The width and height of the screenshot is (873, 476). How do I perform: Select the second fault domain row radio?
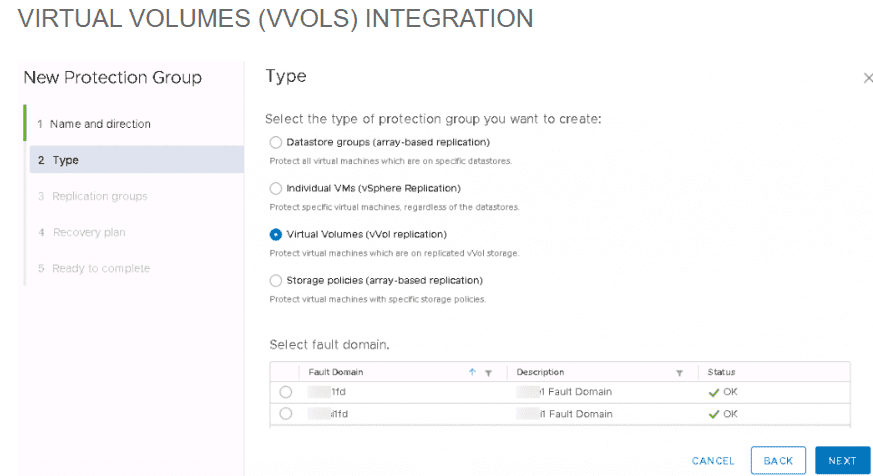click(286, 413)
